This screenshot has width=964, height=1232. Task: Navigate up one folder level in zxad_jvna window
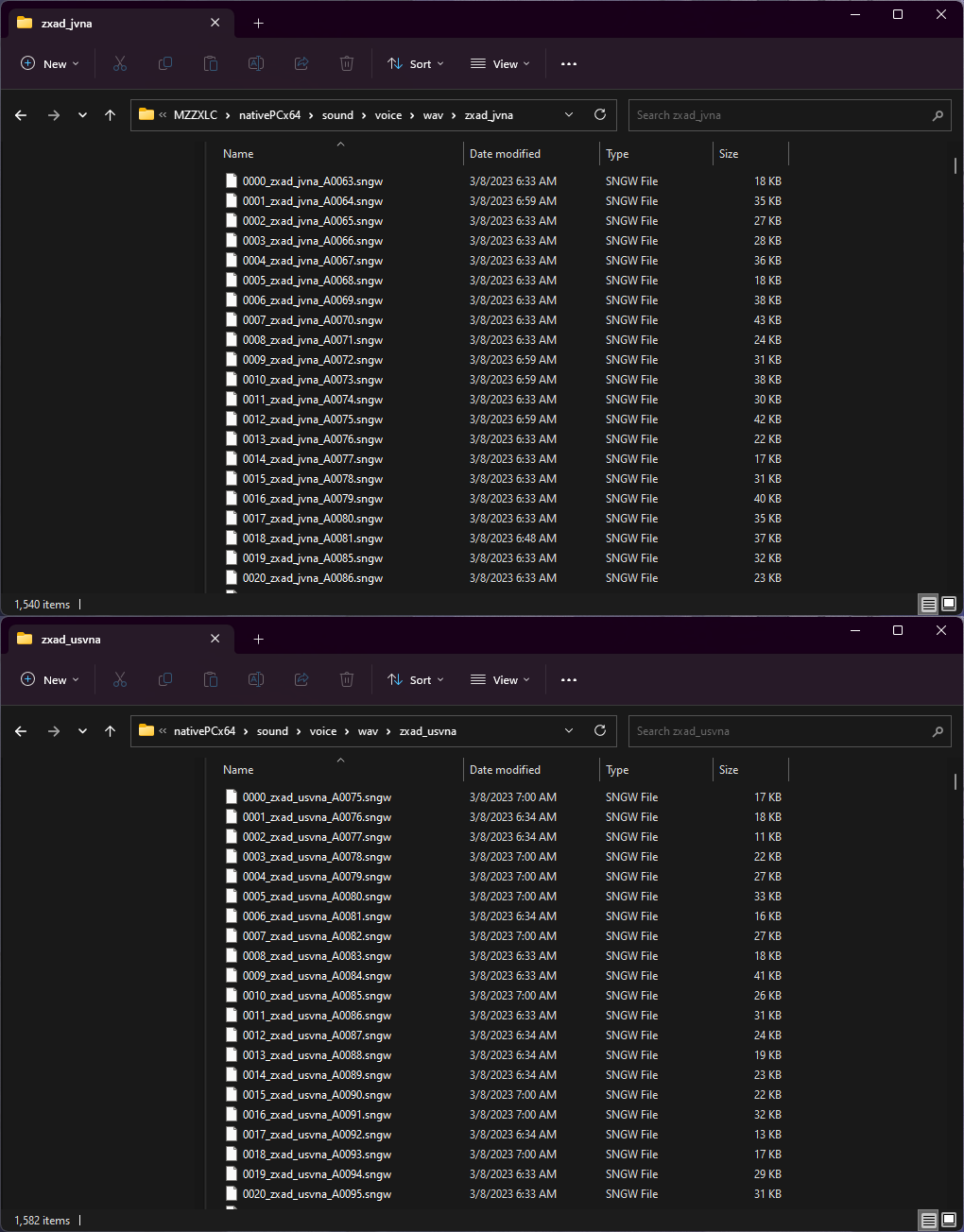(x=110, y=114)
